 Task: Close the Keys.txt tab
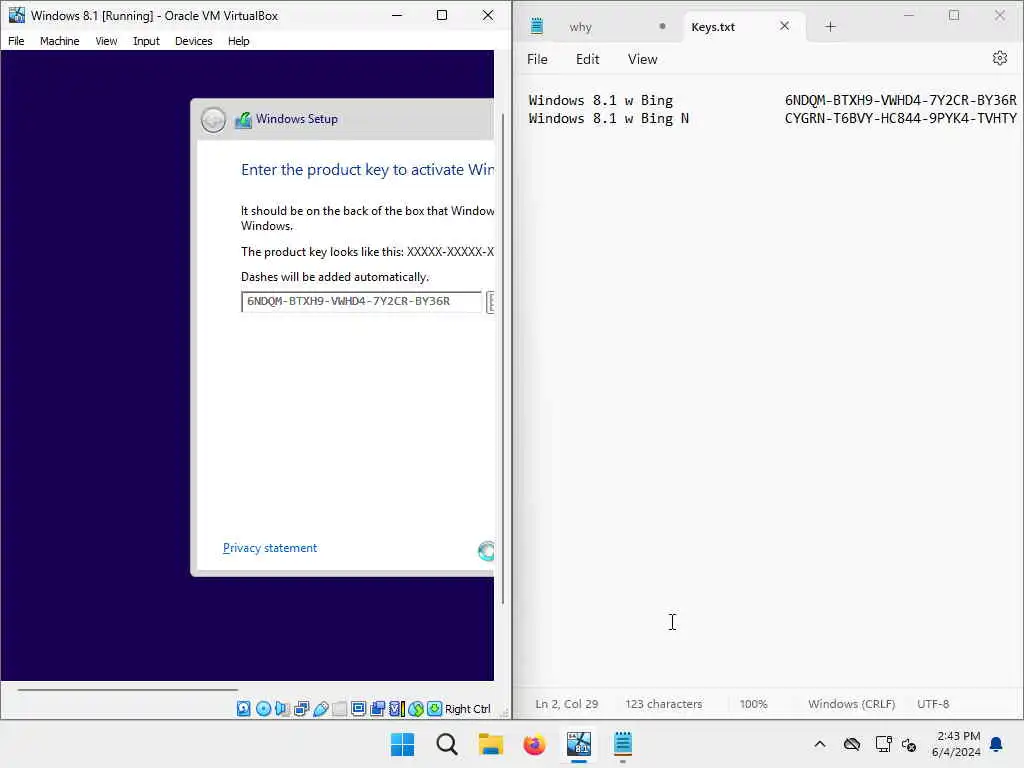tap(784, 26)
